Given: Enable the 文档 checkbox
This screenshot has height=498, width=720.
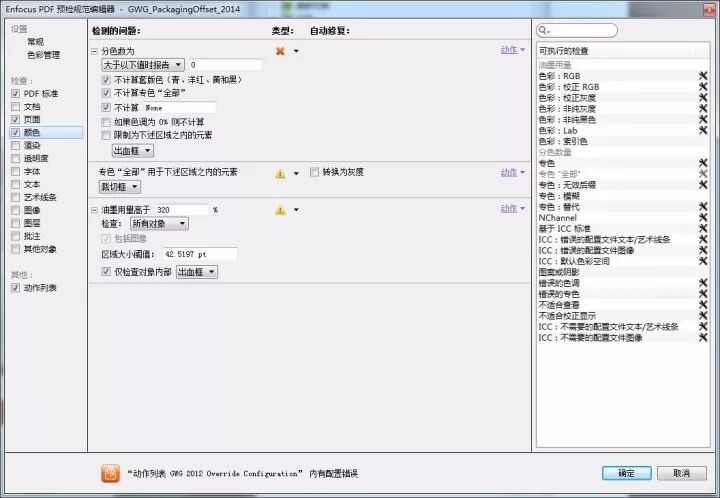Looking at the screenshot, I should point(16,106).
